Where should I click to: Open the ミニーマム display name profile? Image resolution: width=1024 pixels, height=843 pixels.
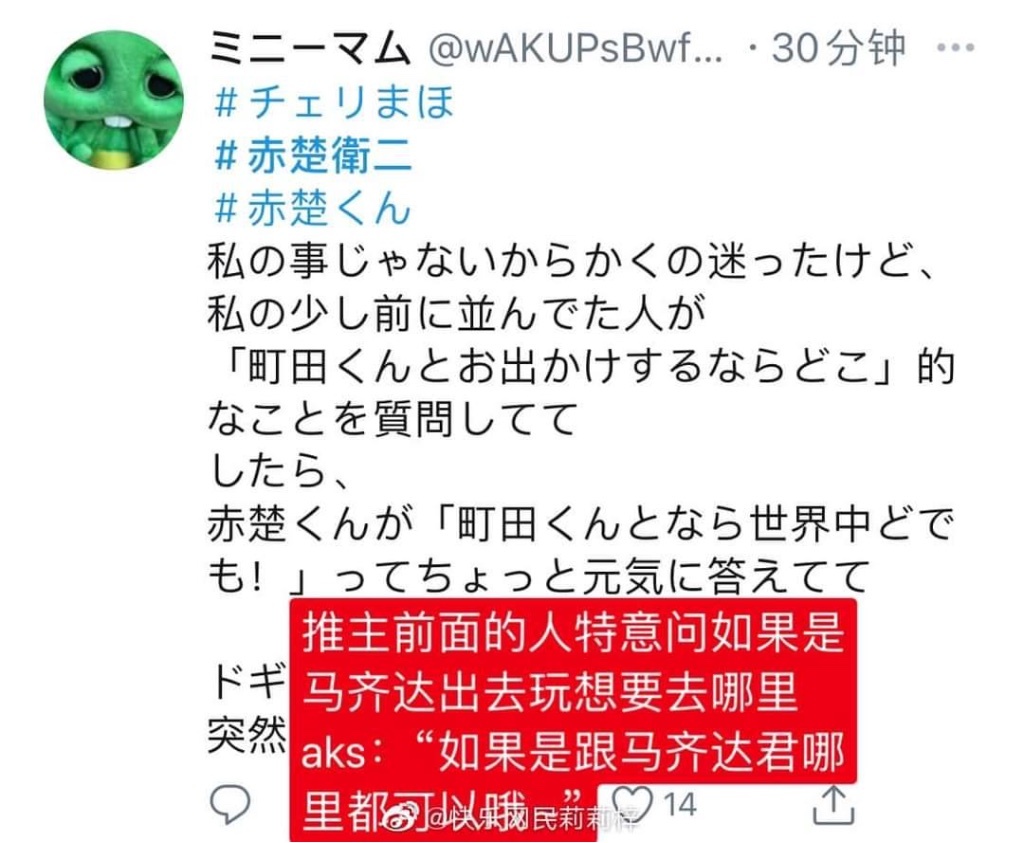click(310, 48)
